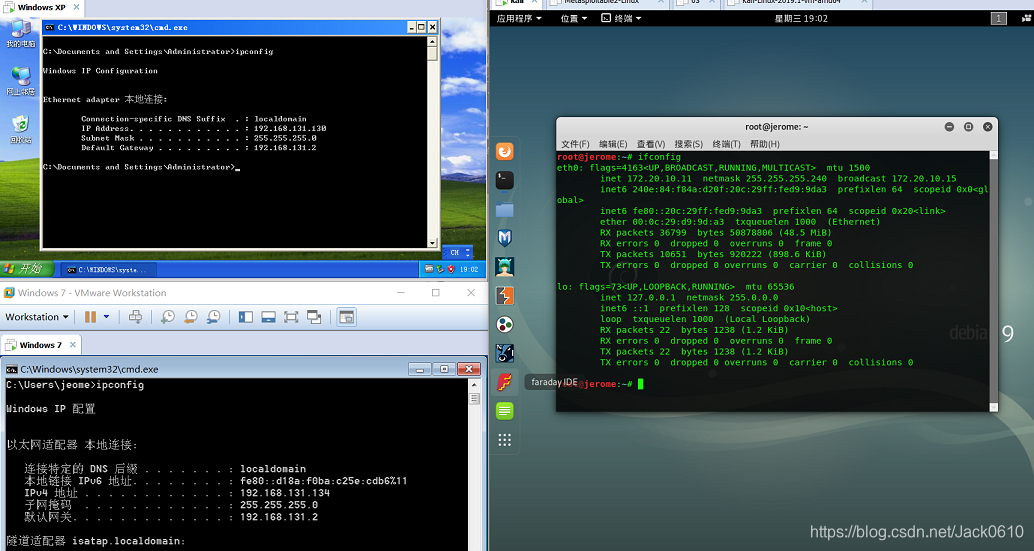Close the Windows 7 VM tab
1034x551 pixels.
tap(73, 345)
